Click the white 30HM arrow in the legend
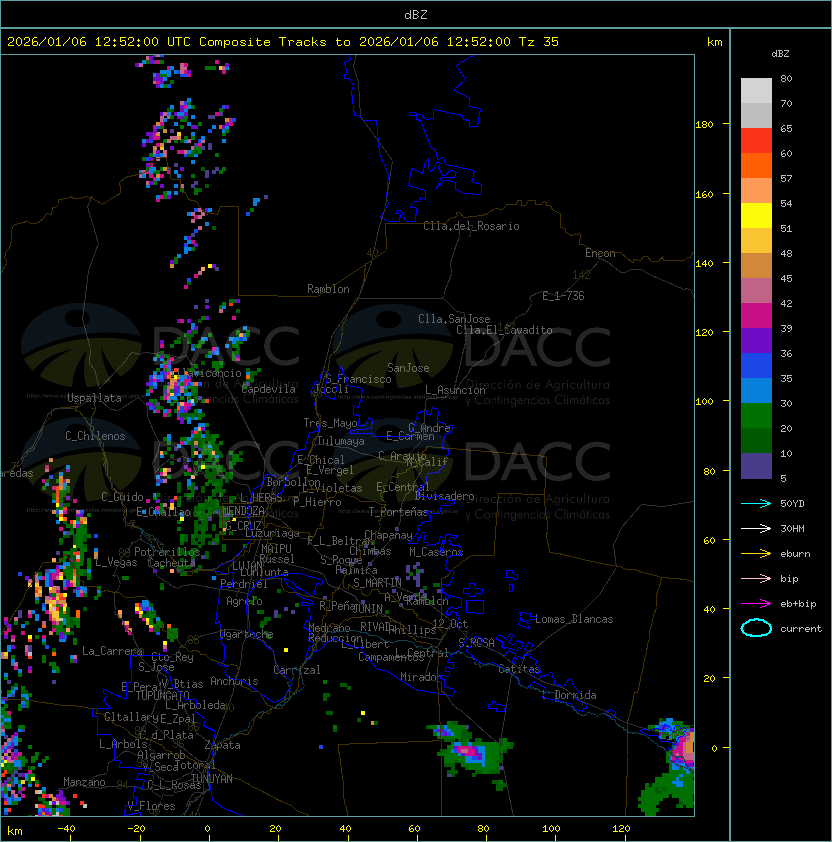 point(756,529)
